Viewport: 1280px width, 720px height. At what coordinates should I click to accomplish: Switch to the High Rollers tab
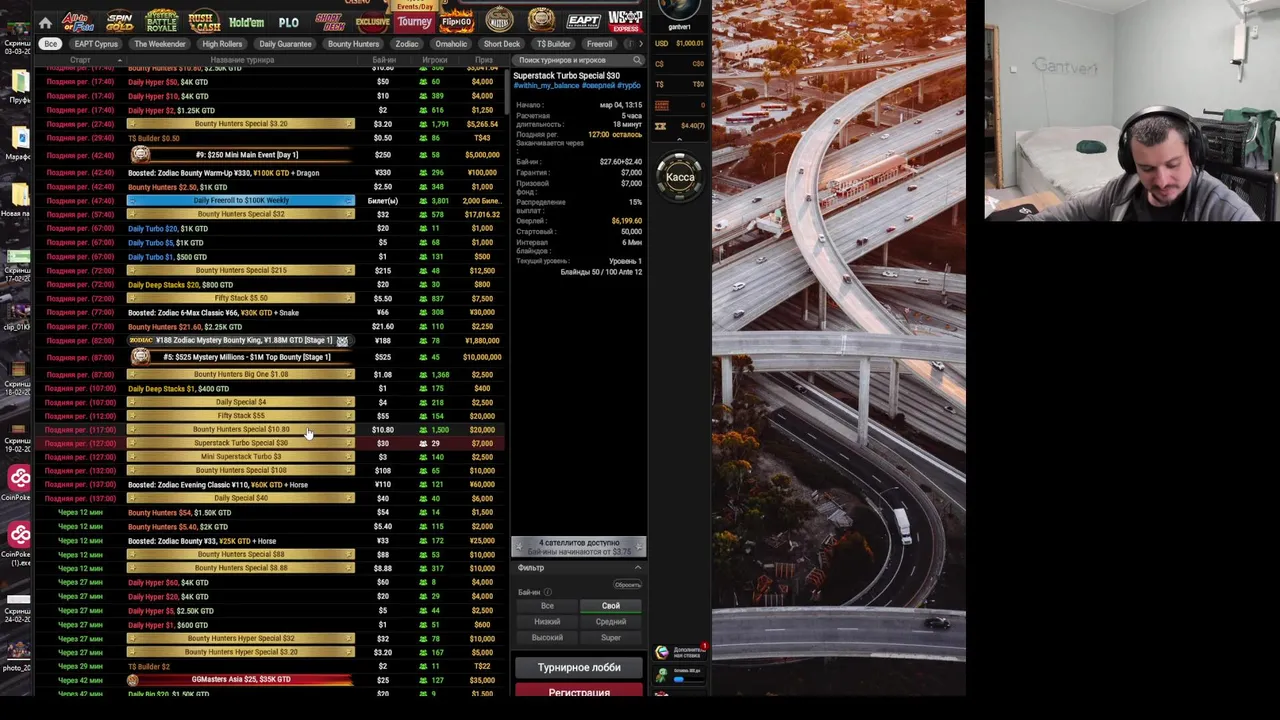point(222,44)
